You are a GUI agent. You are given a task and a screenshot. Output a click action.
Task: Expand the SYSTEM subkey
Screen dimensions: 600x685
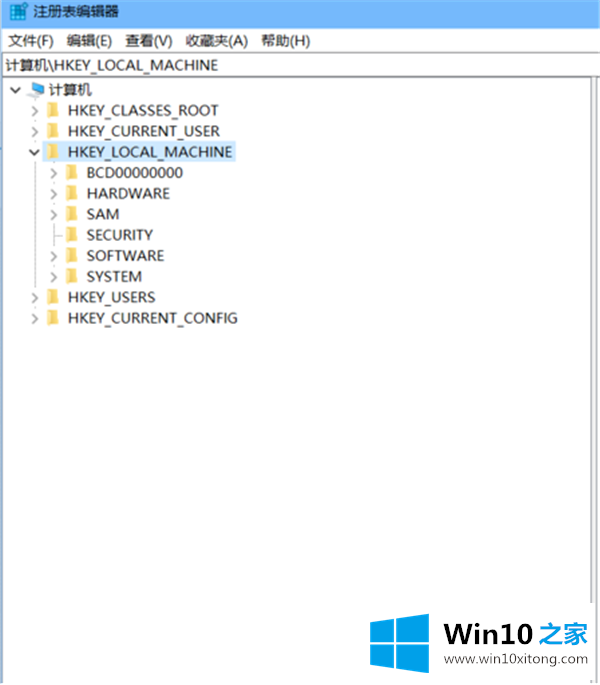click(54, 277)
